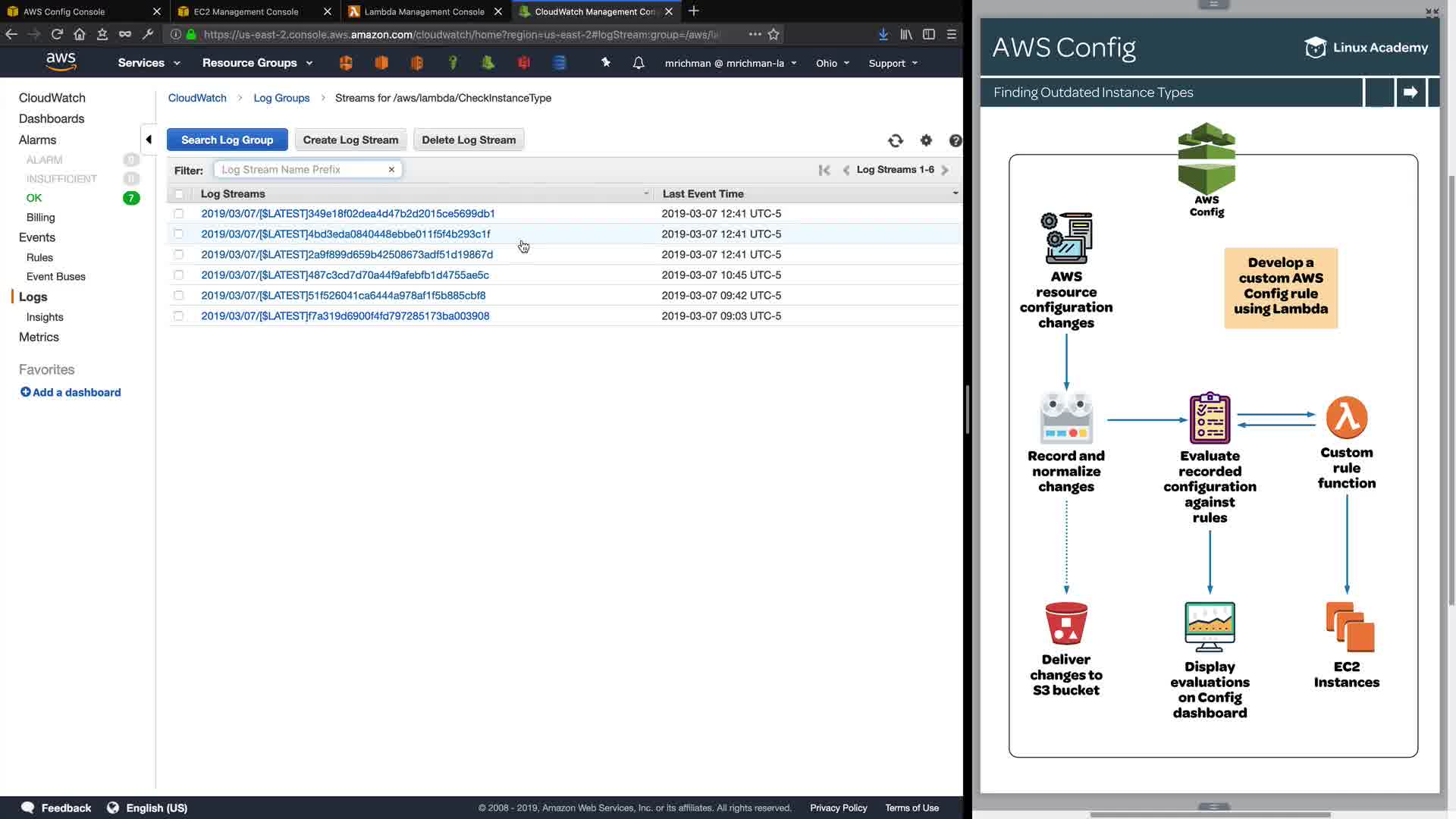Open the Ohio region dropdown
Screen dimensions: 1456x819
tap(832, 63)
